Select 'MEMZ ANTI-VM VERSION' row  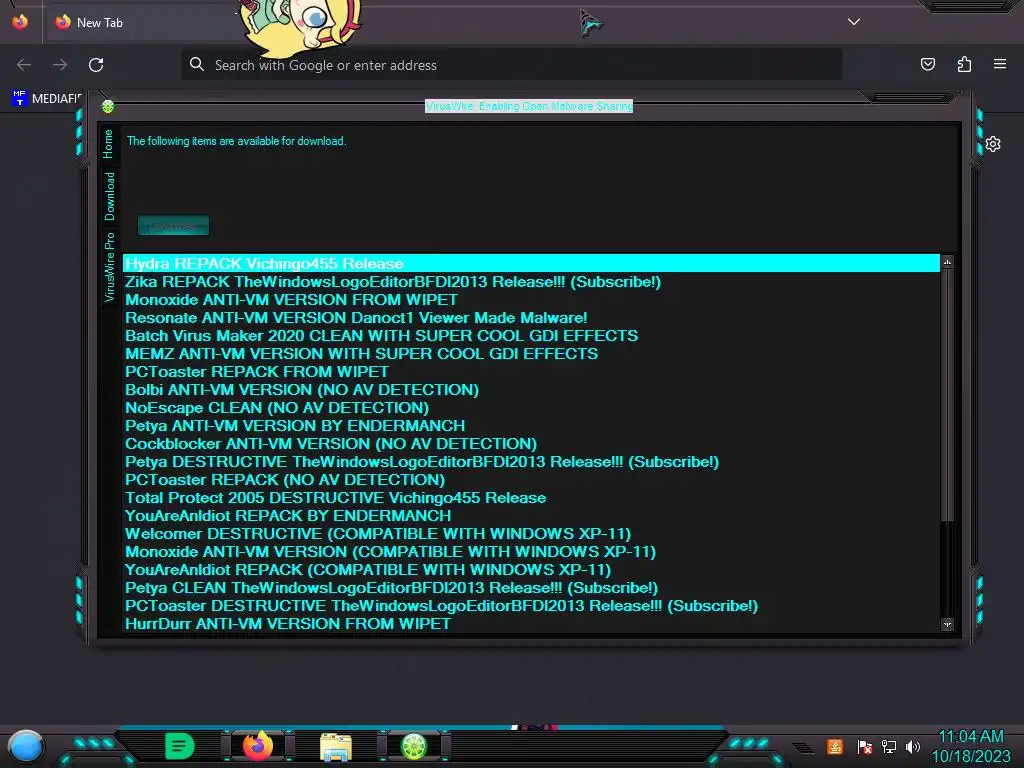pos(531,354)
